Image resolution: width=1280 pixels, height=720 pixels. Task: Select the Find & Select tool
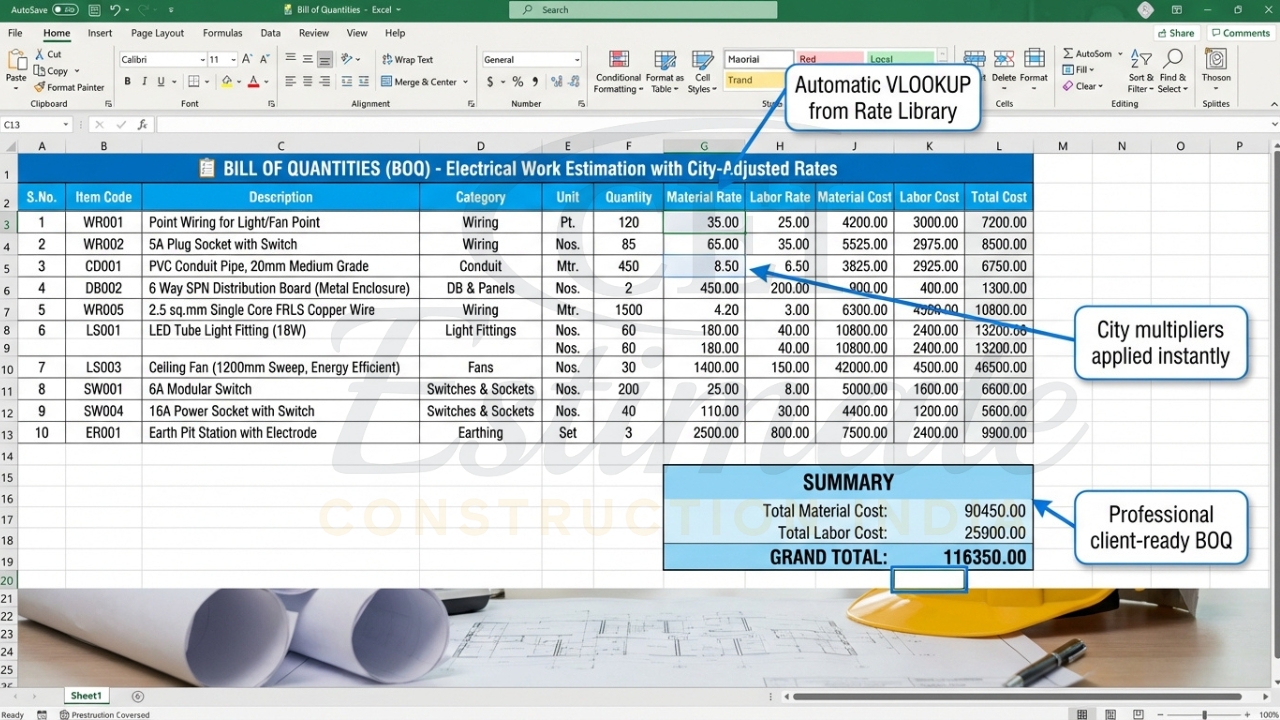1171,70
